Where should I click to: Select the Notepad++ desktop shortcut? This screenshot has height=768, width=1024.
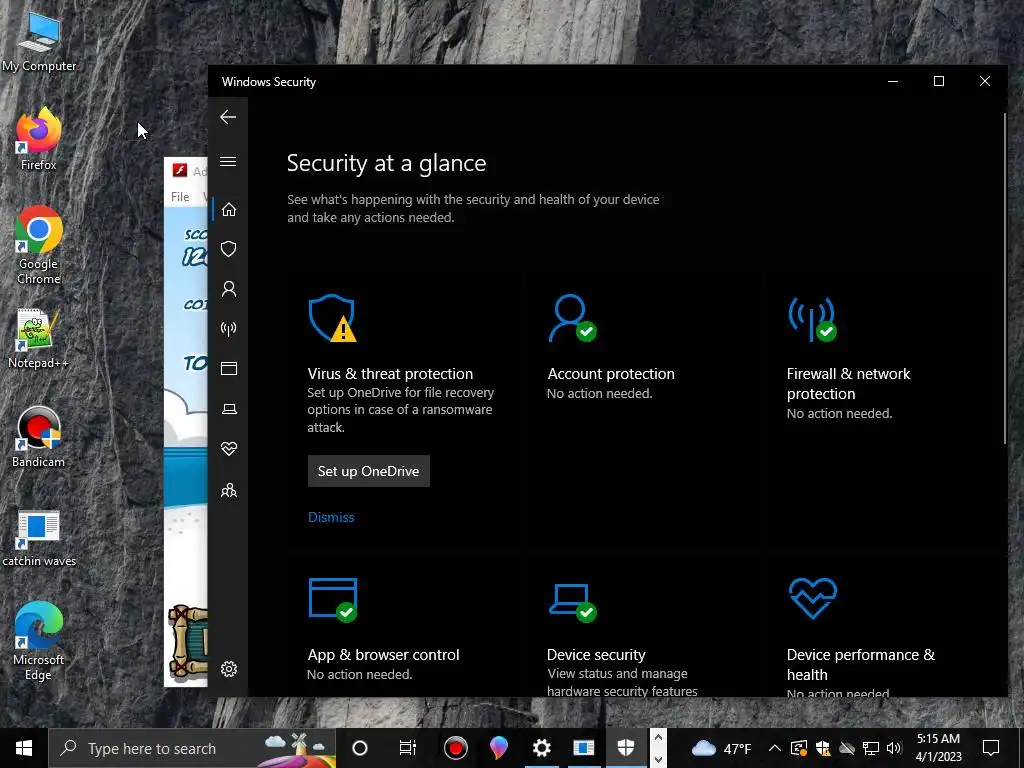tap(38, 338)
